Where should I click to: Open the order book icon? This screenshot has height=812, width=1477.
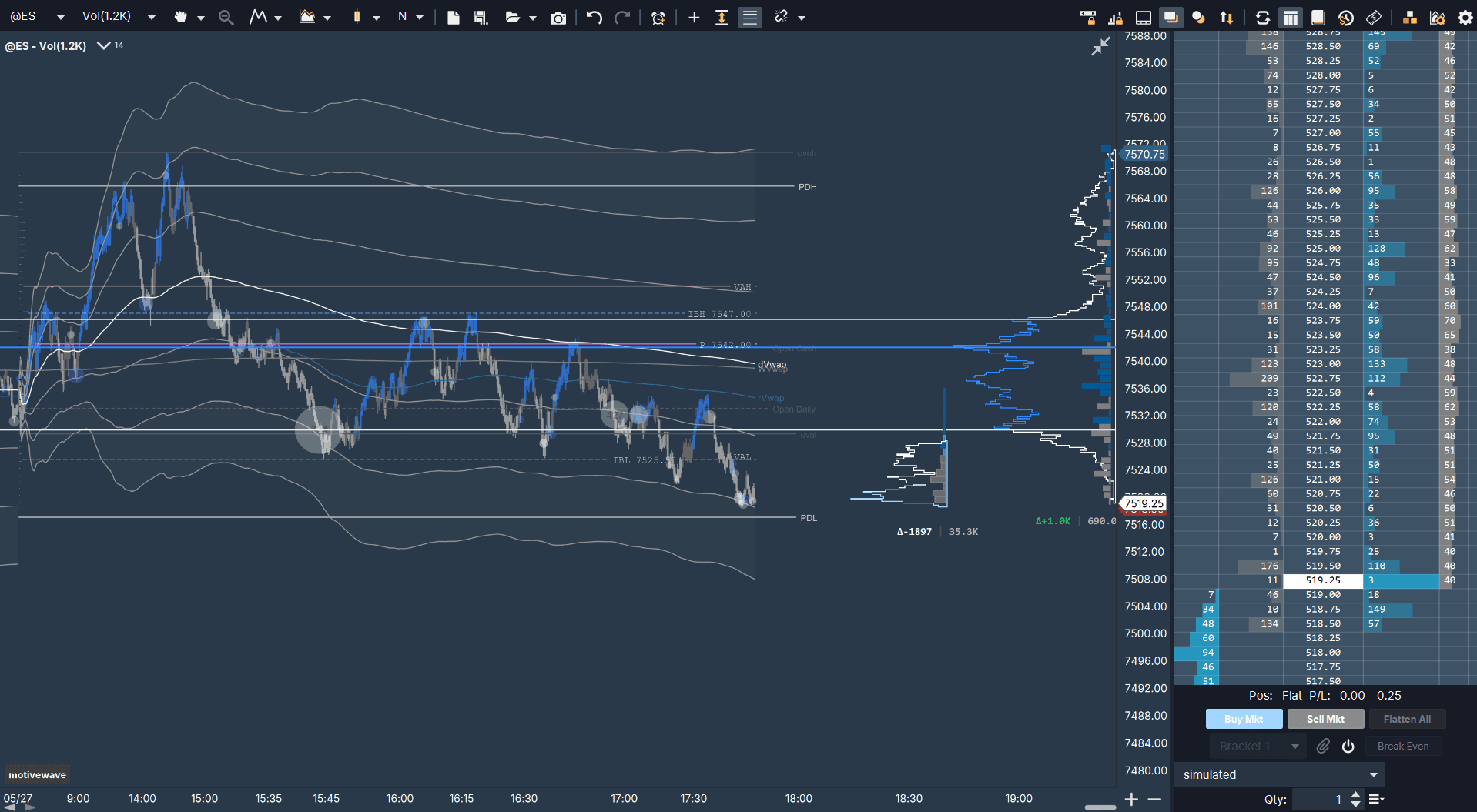pos(1318,17)
